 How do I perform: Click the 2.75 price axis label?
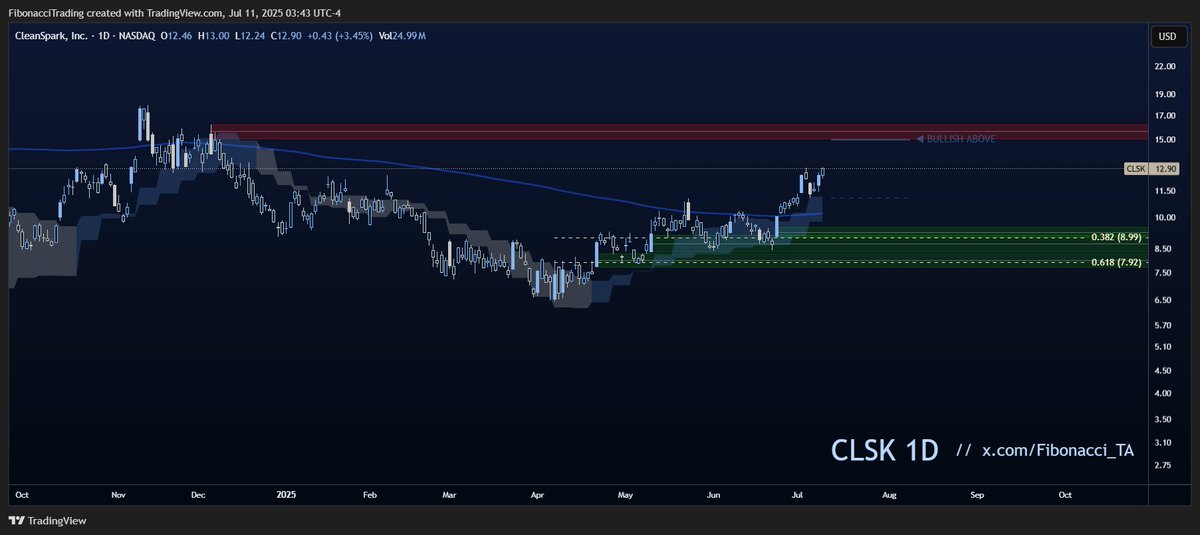[1164, 465]
